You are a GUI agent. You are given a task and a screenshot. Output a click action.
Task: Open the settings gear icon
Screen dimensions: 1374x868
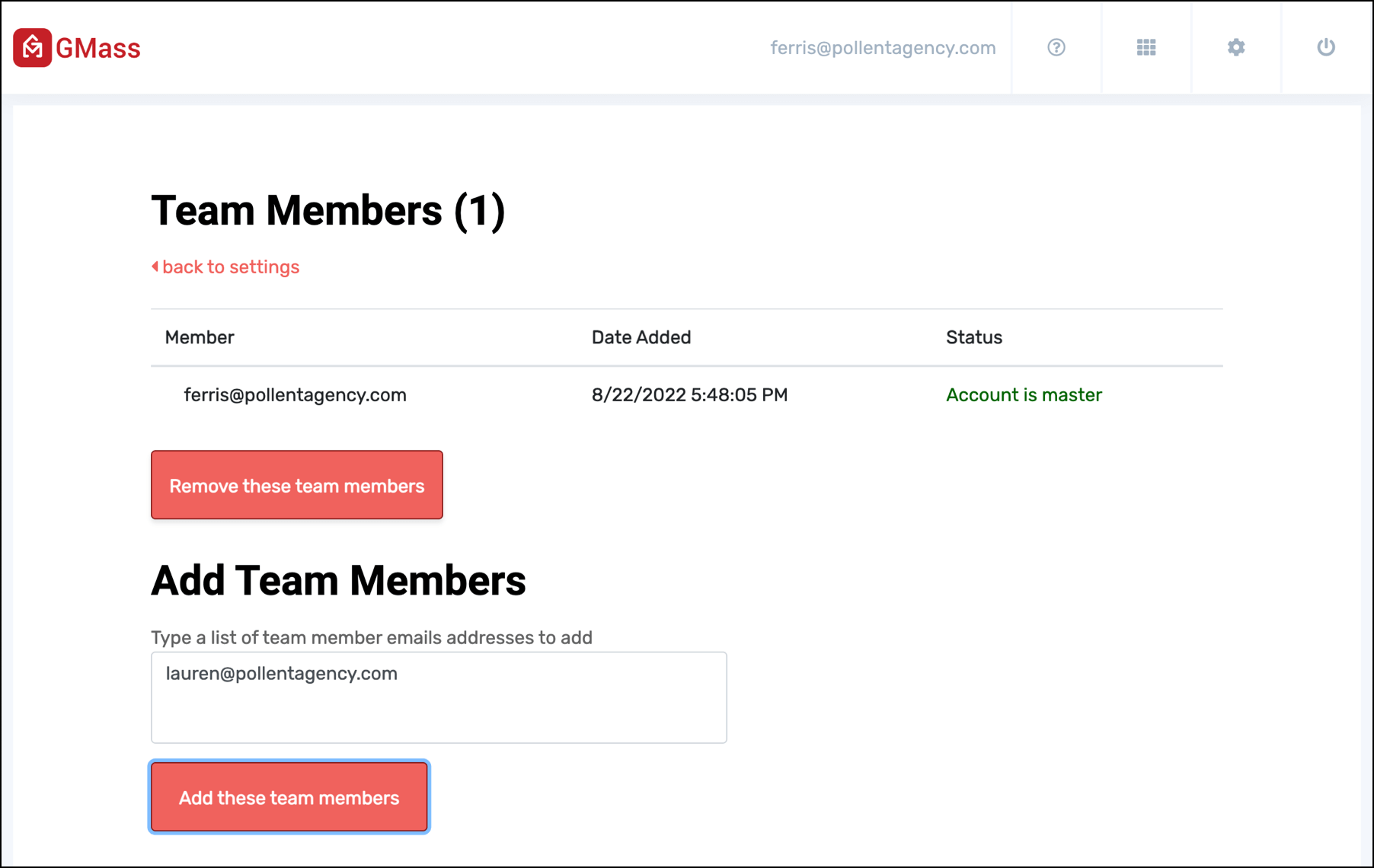(1235, 47)
